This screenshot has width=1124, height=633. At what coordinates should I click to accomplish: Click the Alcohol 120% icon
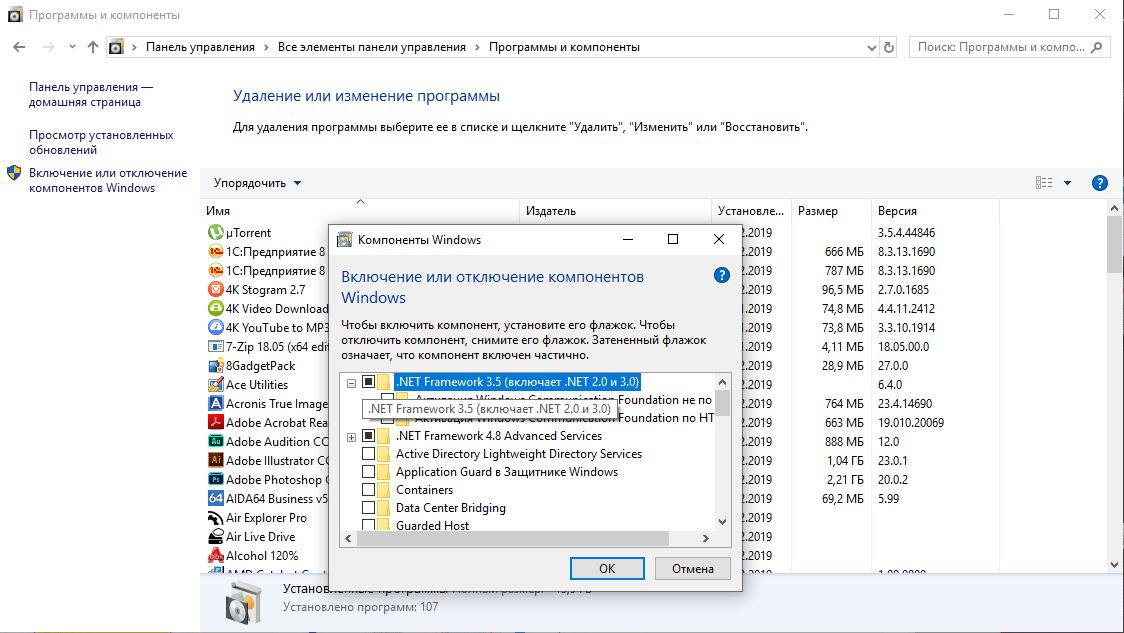point(215,556)
